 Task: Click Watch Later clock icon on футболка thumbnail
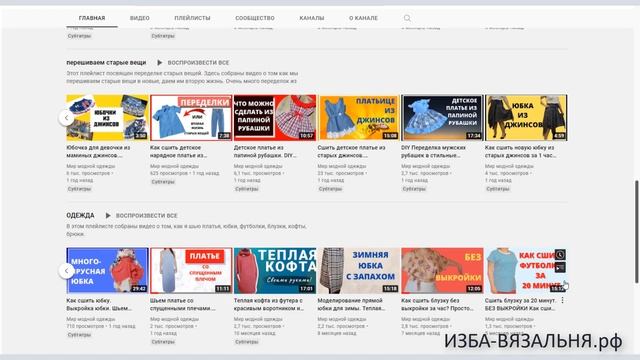pos(560,255)
